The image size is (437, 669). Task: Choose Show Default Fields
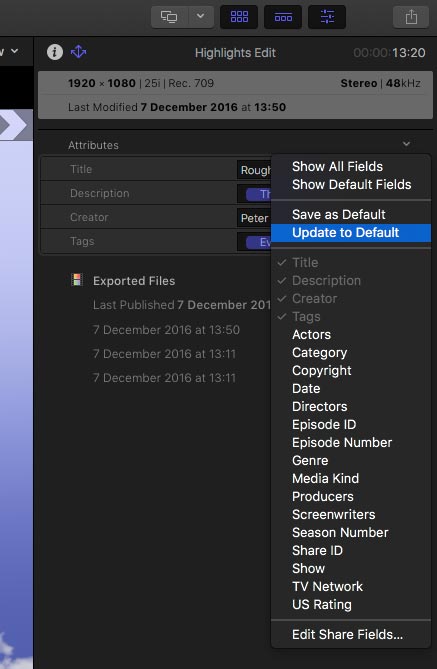[x=351, y=184]
